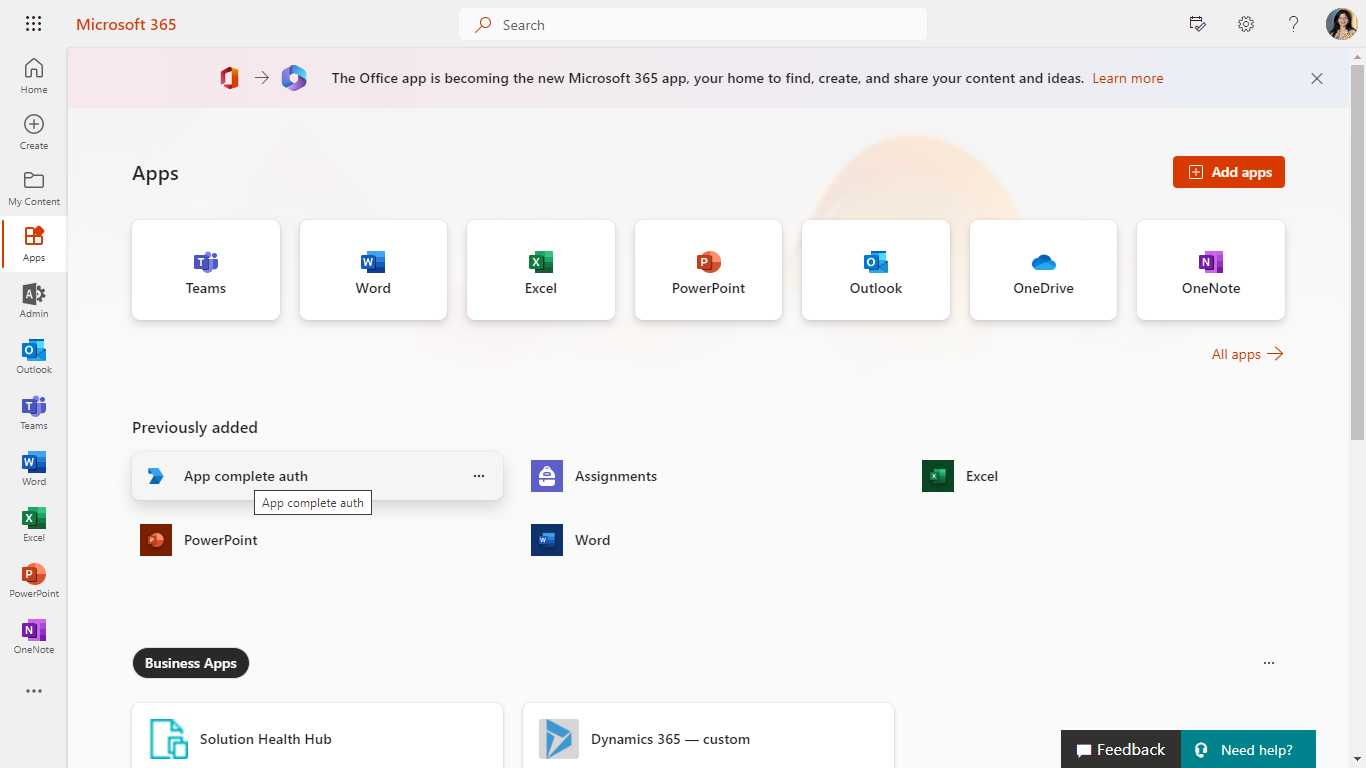Viewport: 1366px width, 768px height.
Task: Launch Word from the left sidebar
Action: point(34,468)
